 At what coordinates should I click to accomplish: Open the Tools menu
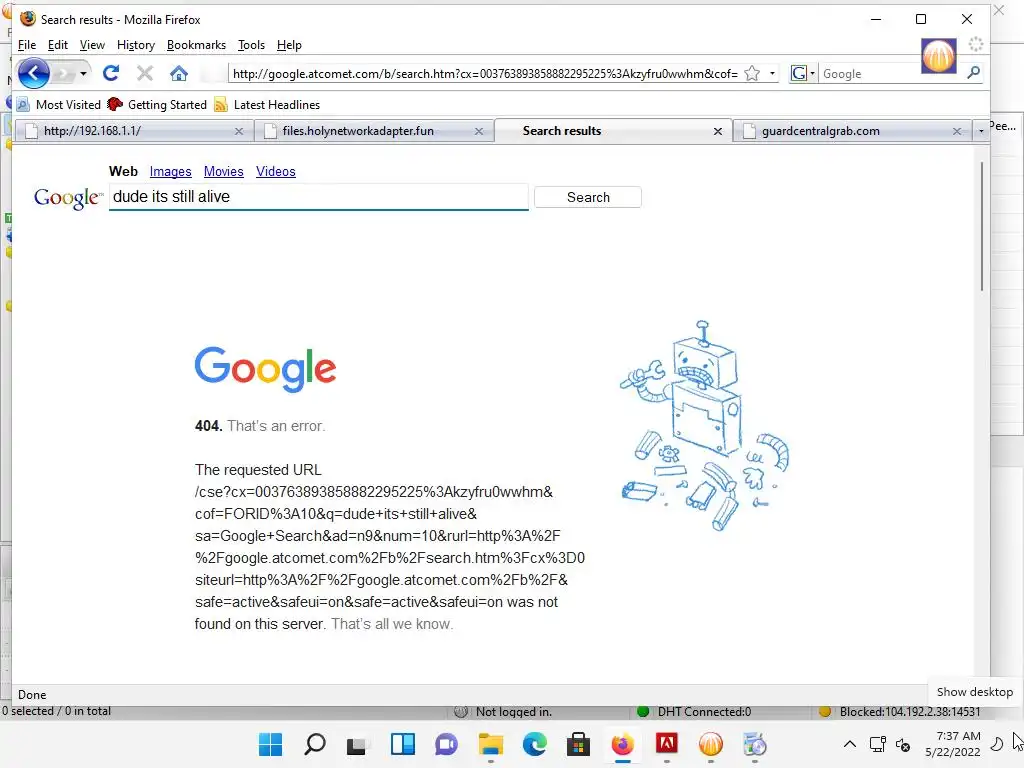pos(251,45)
